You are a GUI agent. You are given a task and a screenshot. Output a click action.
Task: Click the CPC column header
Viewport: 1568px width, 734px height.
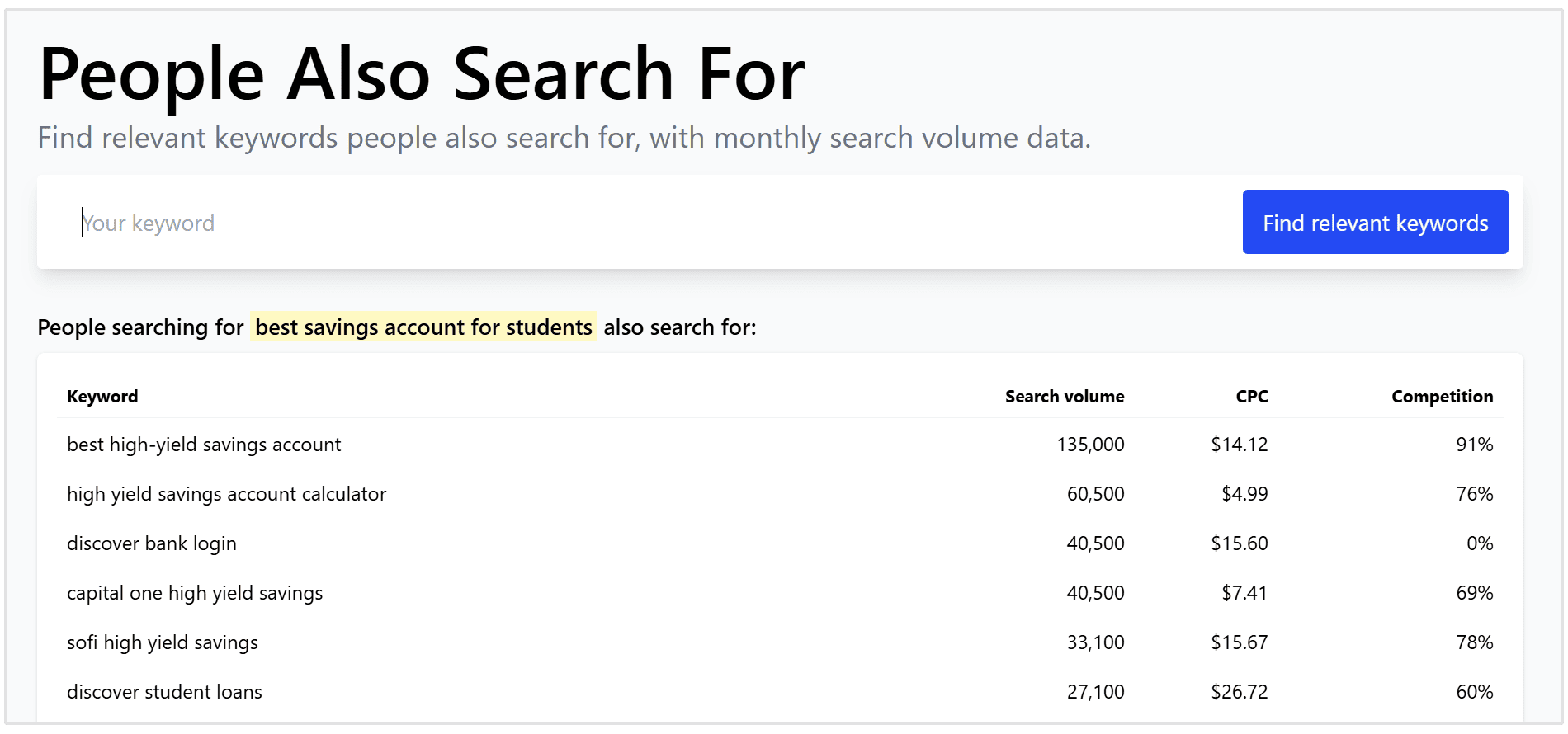[x=1251, y=396]
